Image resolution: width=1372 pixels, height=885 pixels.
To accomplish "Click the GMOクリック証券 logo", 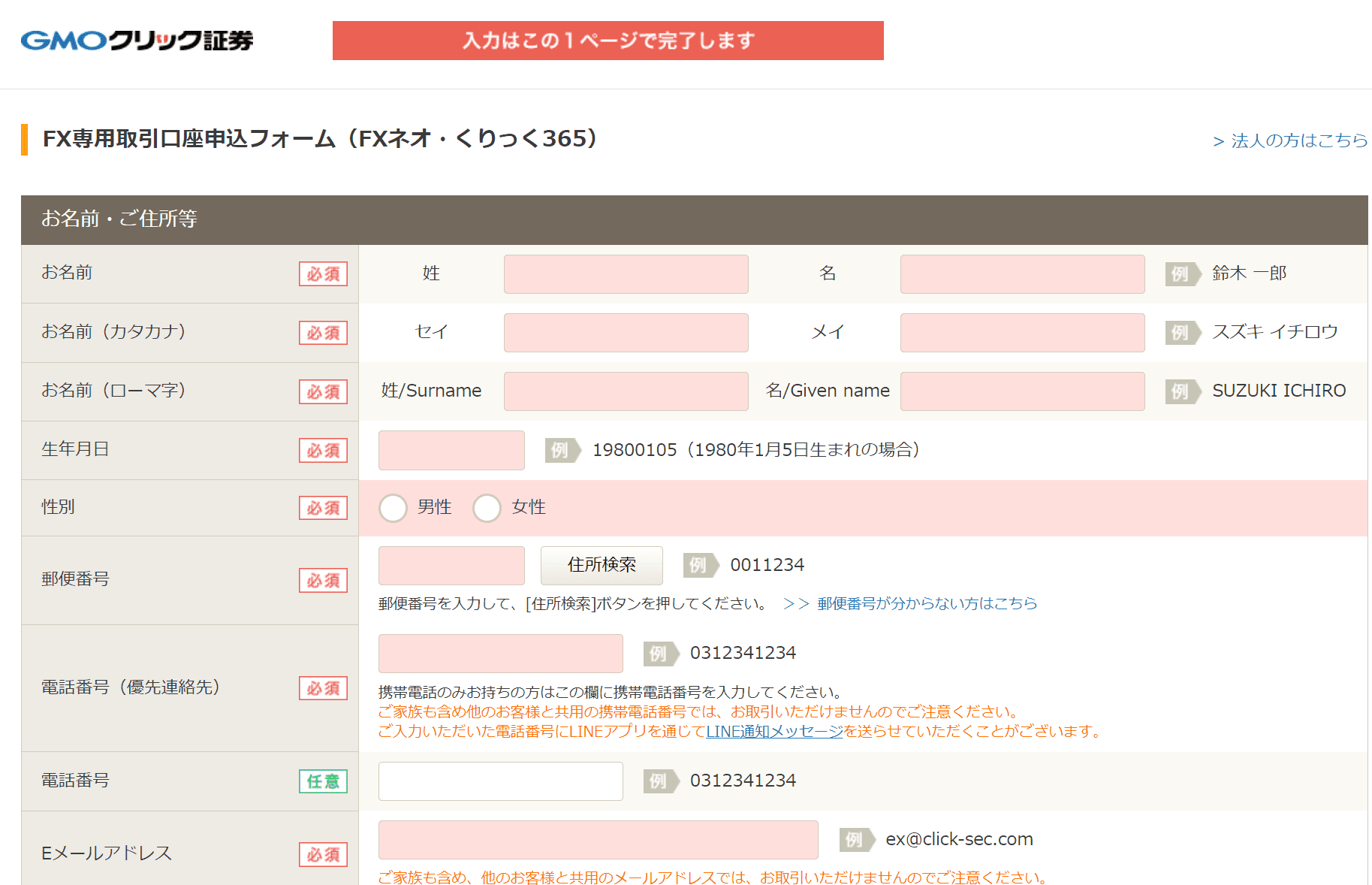I will click(x=137, y=40).
